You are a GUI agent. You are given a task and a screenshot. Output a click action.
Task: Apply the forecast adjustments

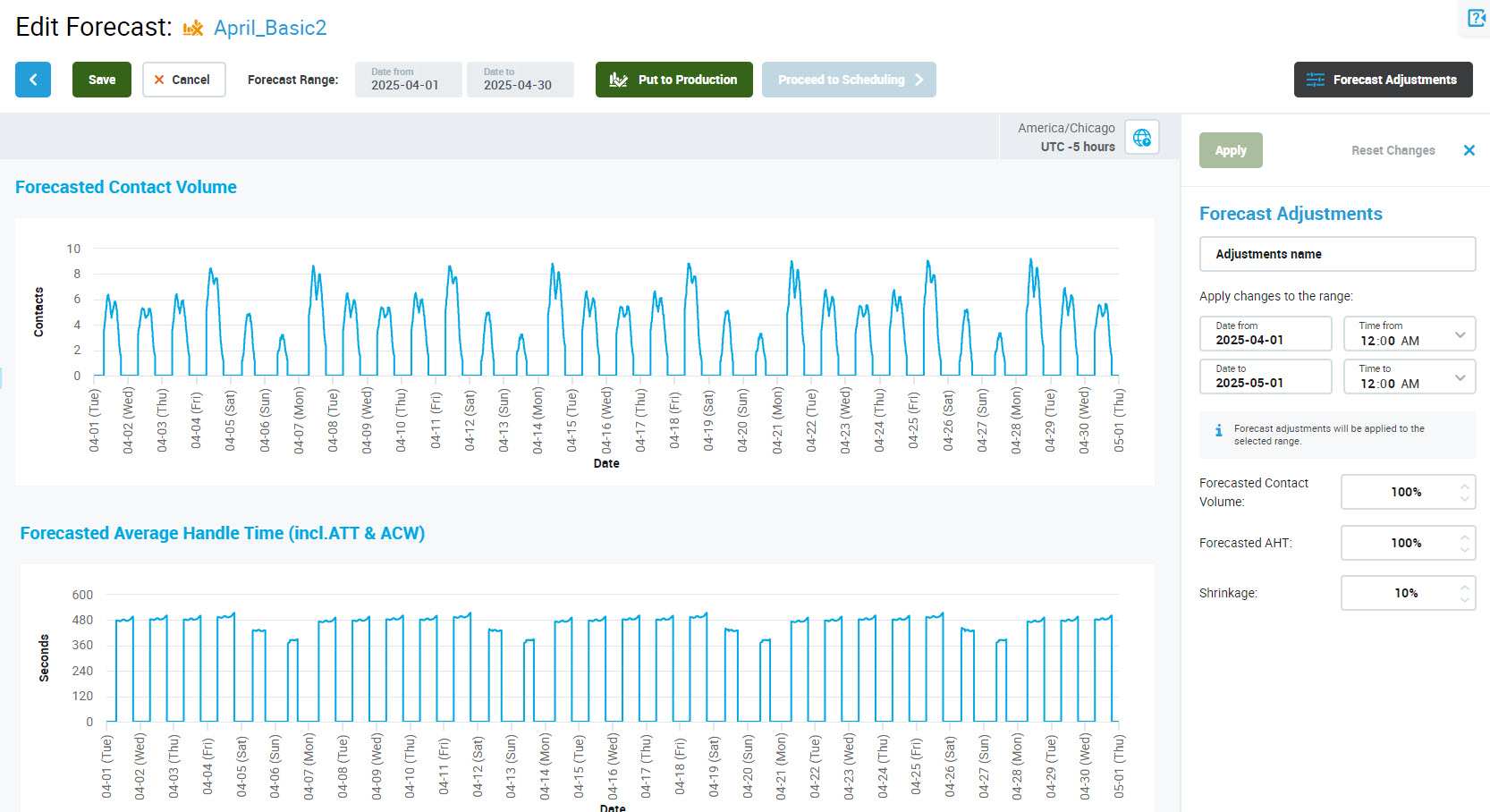click(x=1230, y=150)
